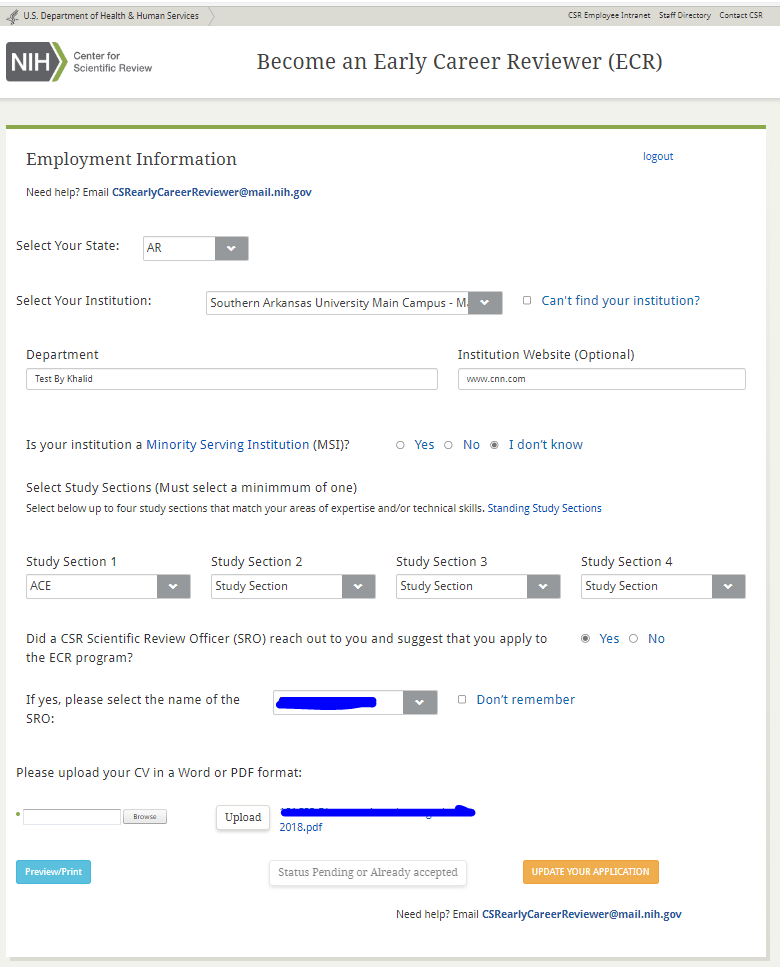Select Yes for Minority Serving Institution
780x967 pixels.
coord(401,445)
